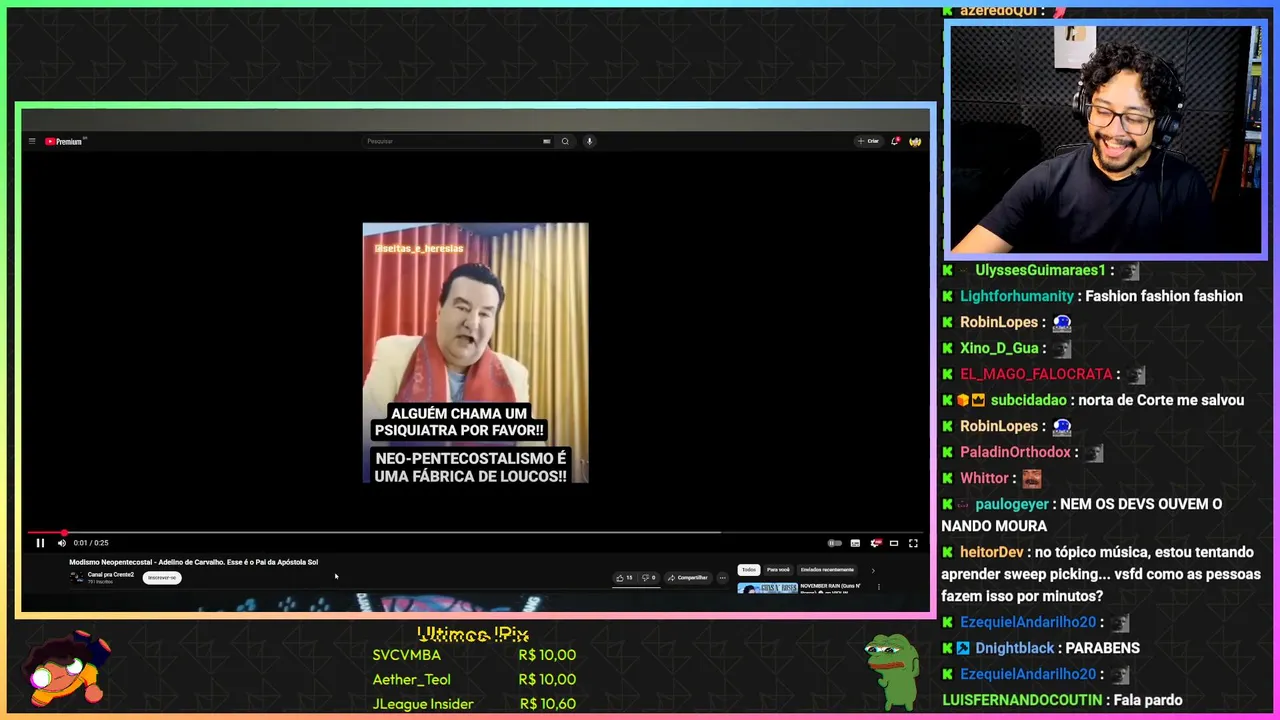Click the video title Modismo Neopentecostal
The width and height of the screenshot is (1280, 720).
[193, 562]
